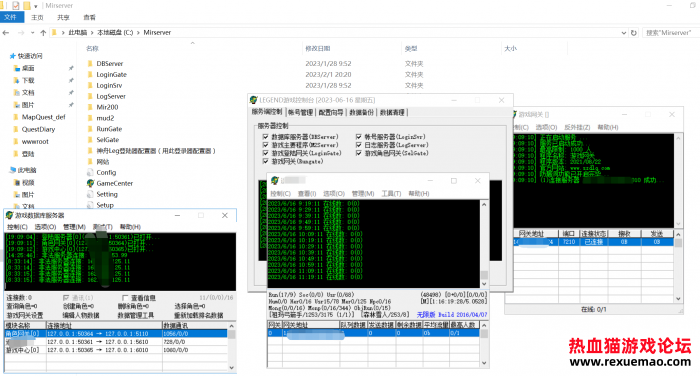
Task: Toggle the LoginSvr account server checkbox
Action: [x=358, y=137]
